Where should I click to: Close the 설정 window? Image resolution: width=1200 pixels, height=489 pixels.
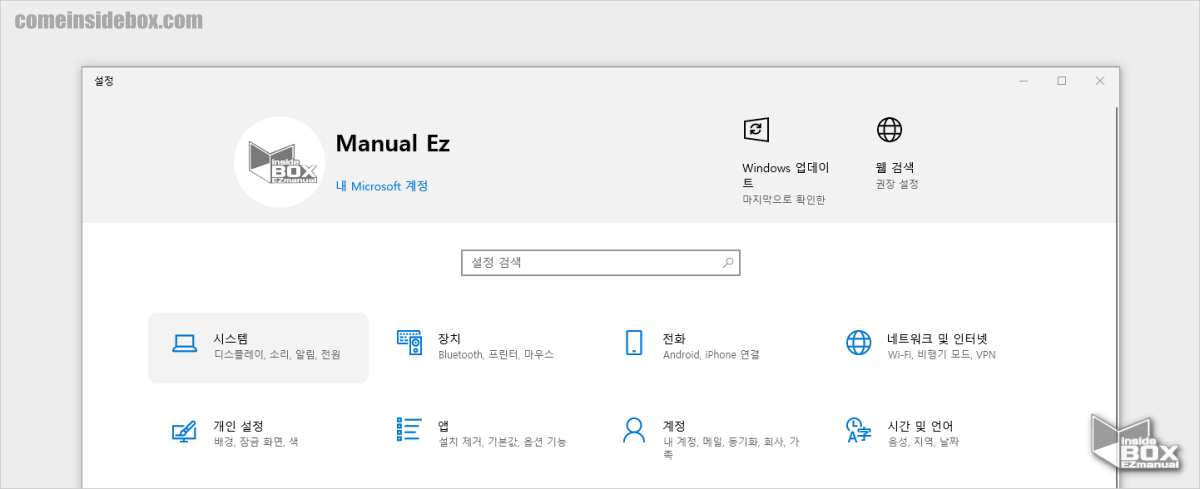coord(1100,81)
